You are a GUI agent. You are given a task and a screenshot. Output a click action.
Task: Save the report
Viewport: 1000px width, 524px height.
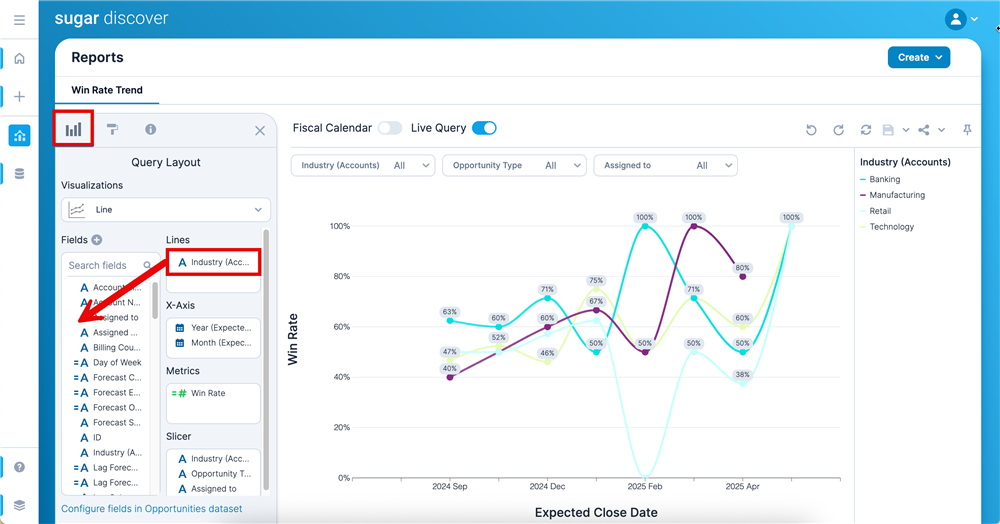point(888,130)
